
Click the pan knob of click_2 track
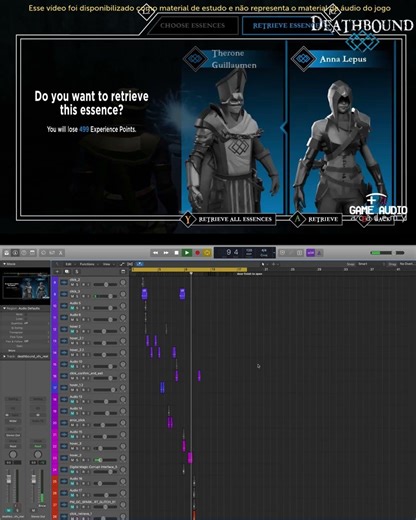tap(123, 283)
